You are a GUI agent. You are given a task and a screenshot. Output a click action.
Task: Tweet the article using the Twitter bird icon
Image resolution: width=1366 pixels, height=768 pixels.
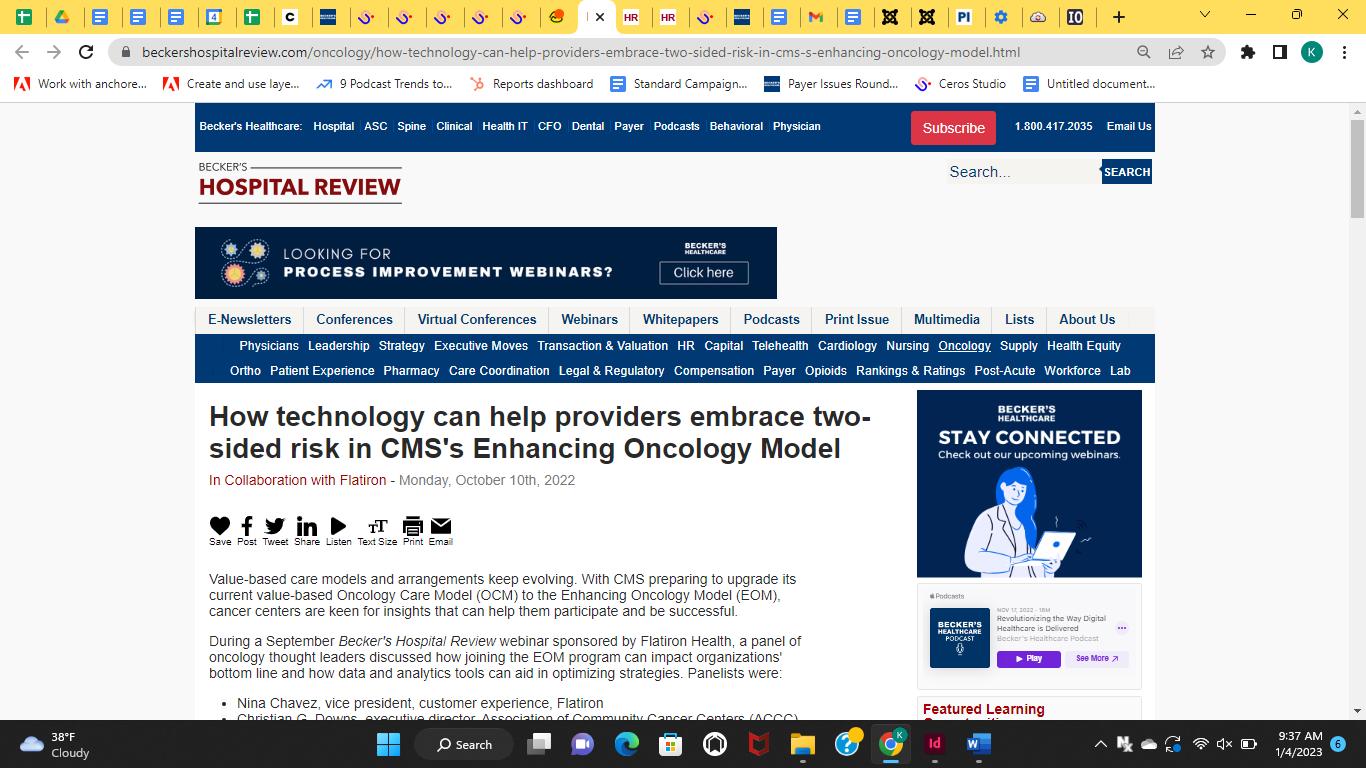coord(275,526)
